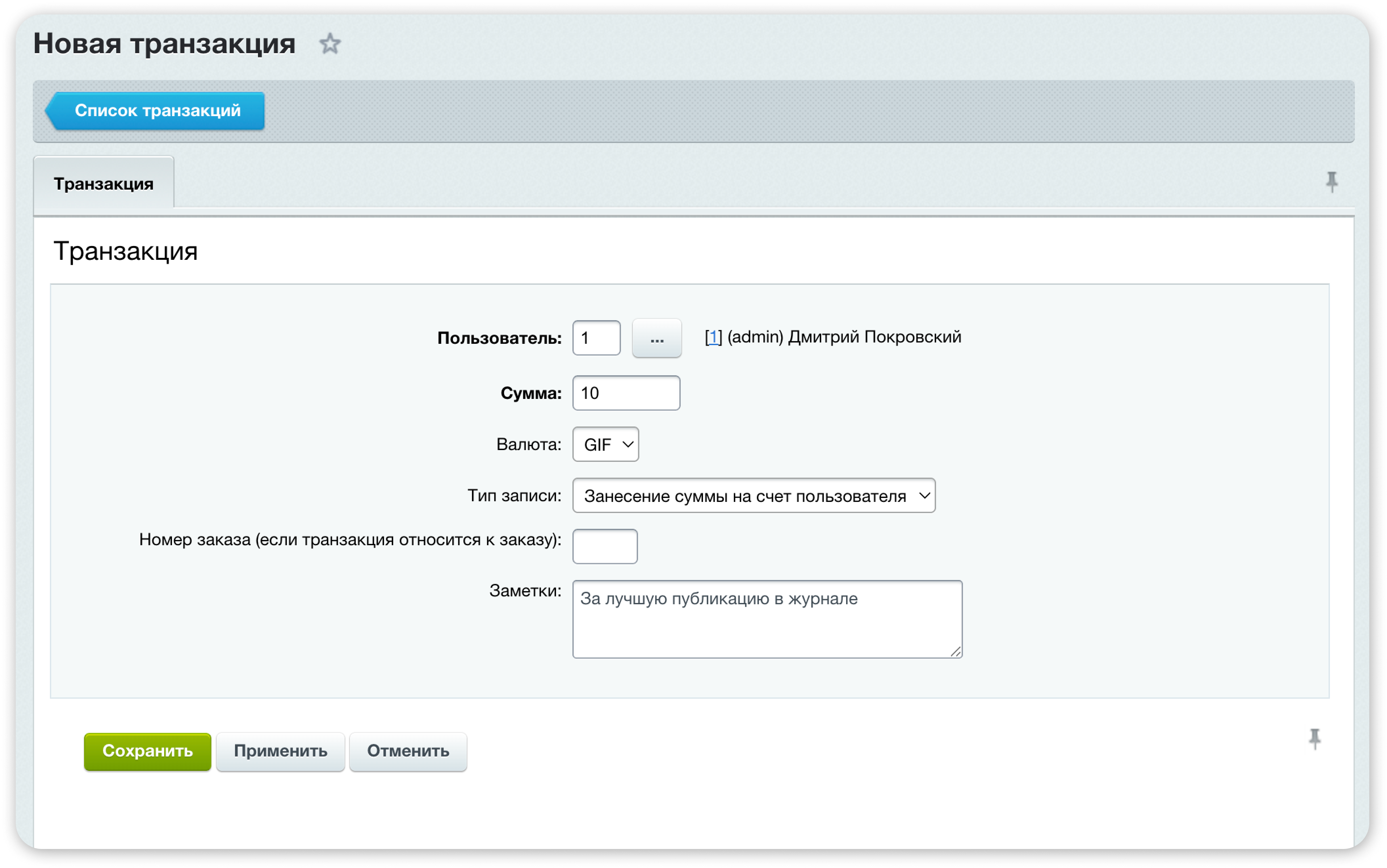Click the Заметки textarea

tap(767, 619)
